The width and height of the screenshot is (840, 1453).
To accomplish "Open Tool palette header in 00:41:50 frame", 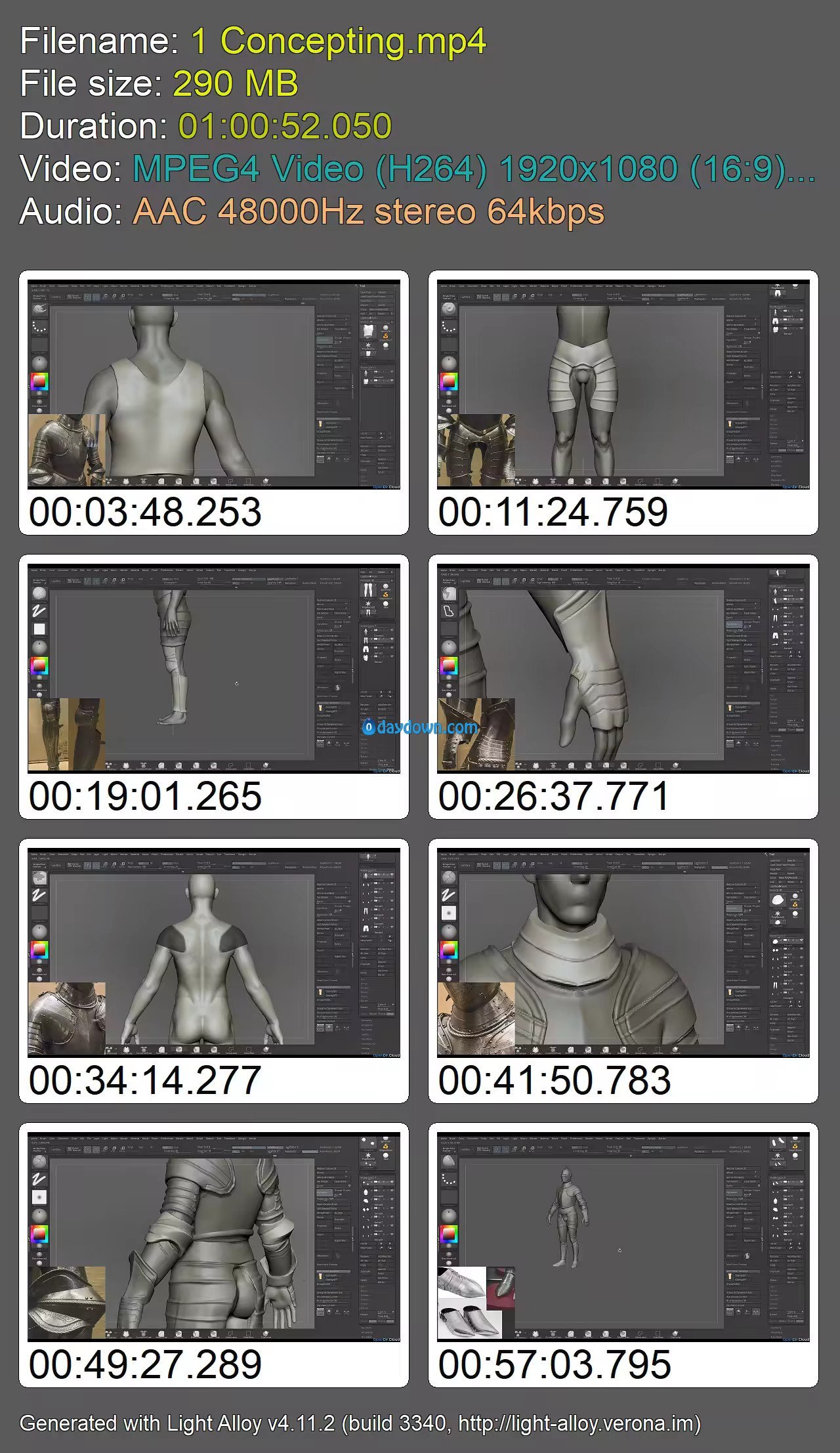I will [789, 854].
